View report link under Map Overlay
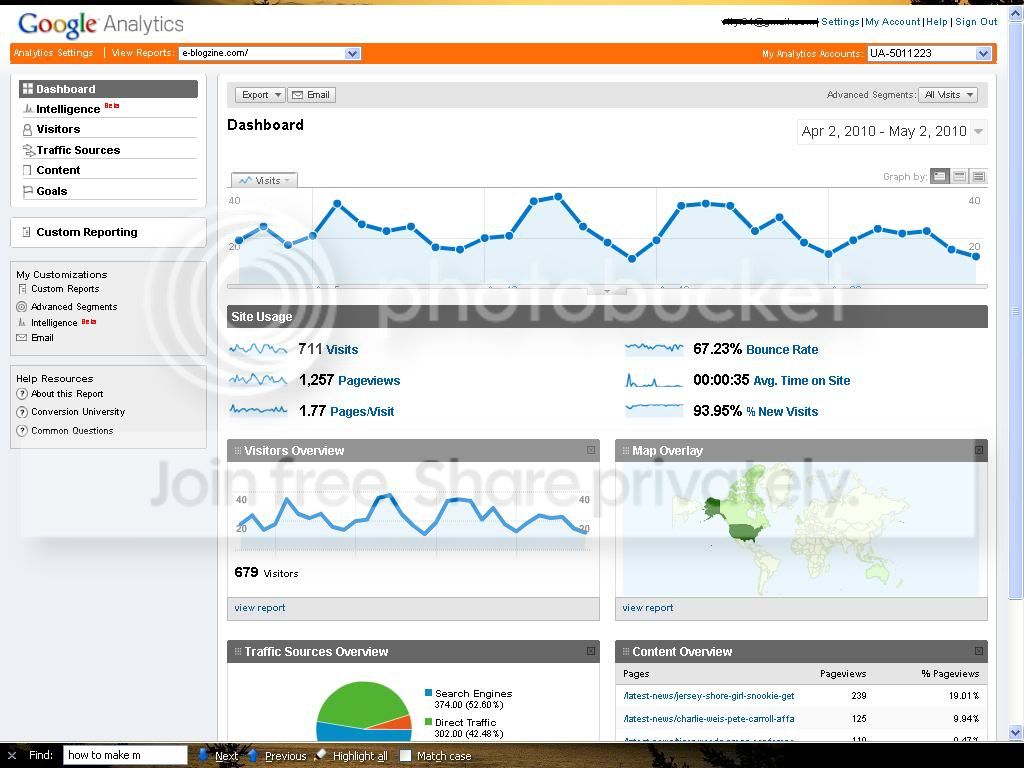1024x768 pixels. point(648,608)
